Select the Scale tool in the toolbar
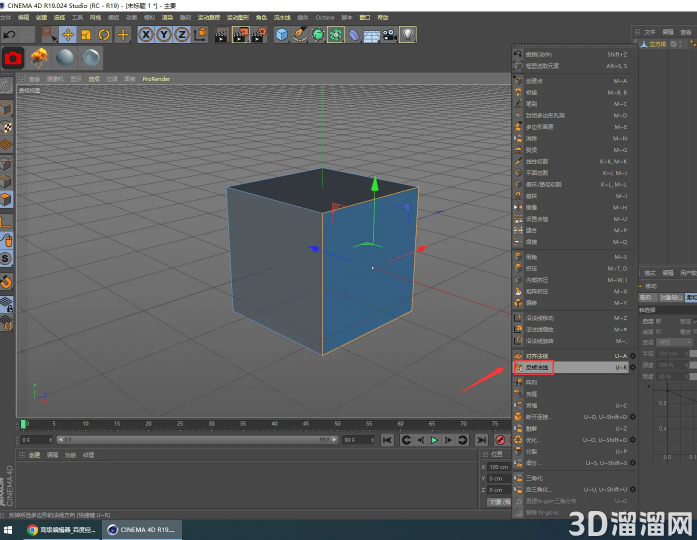Screen dimensions: 697x540 tap(86, 35)
